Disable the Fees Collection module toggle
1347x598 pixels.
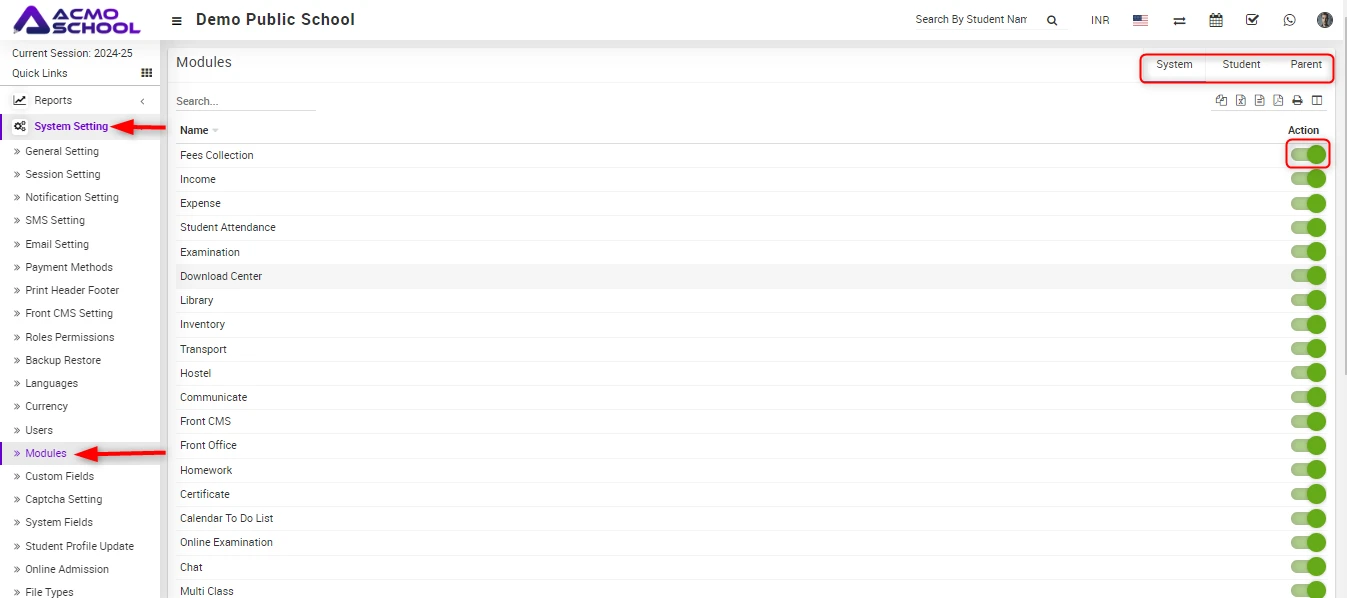click(x=1308, y=155)
